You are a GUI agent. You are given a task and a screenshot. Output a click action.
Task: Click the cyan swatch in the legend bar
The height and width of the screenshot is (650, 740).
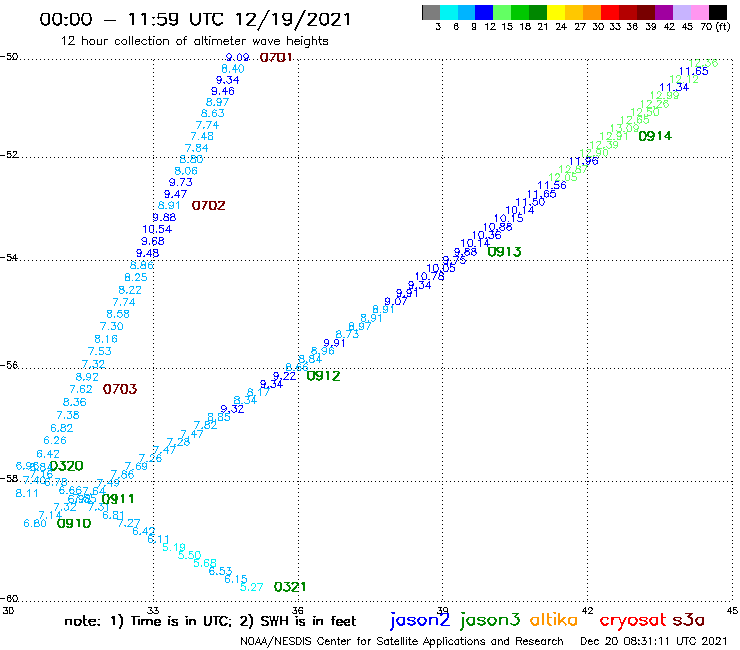pyautogui.click(x=449, y=12)
